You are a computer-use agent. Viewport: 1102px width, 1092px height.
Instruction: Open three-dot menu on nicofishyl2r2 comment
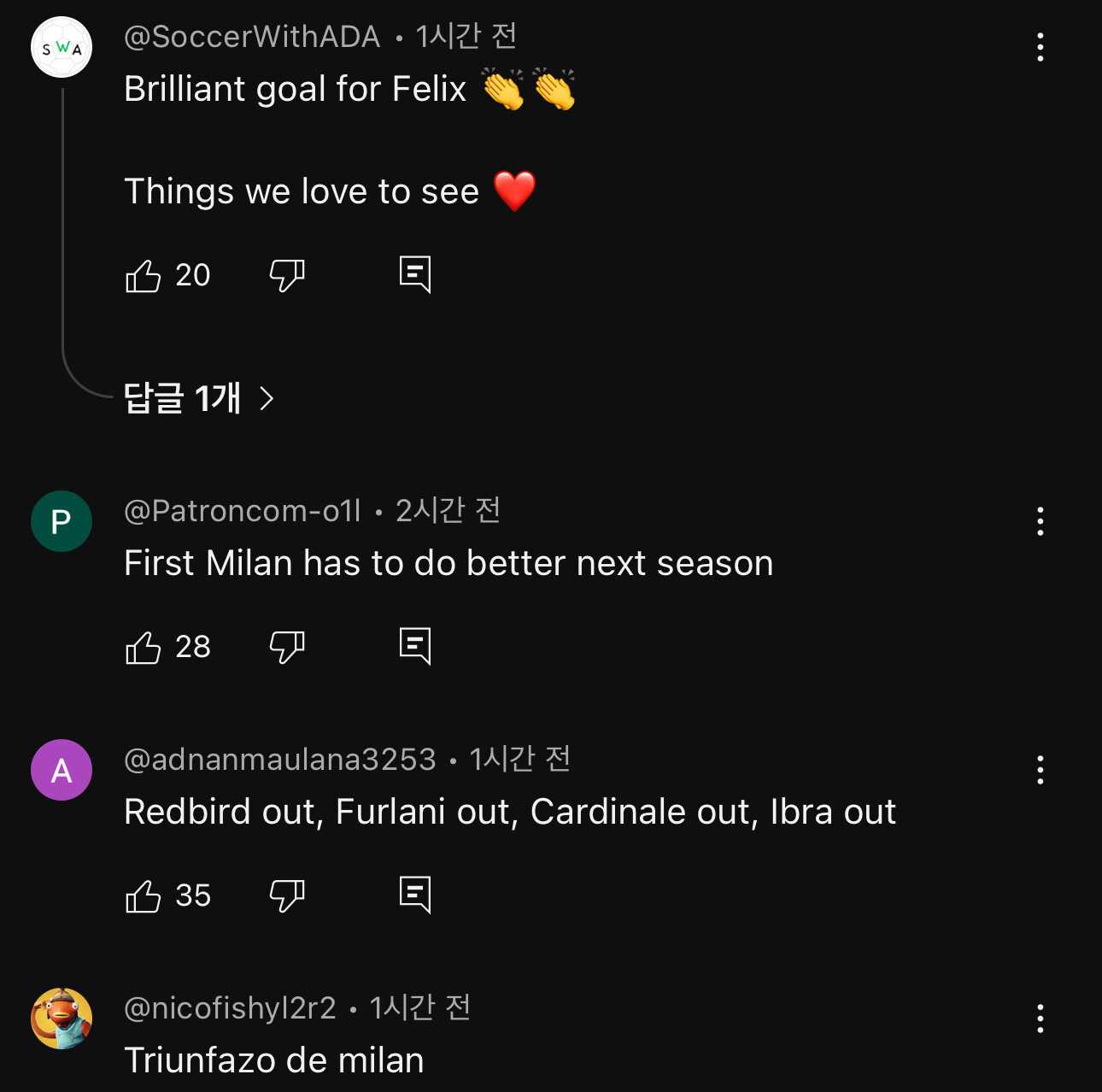tap(1040, 1019)
